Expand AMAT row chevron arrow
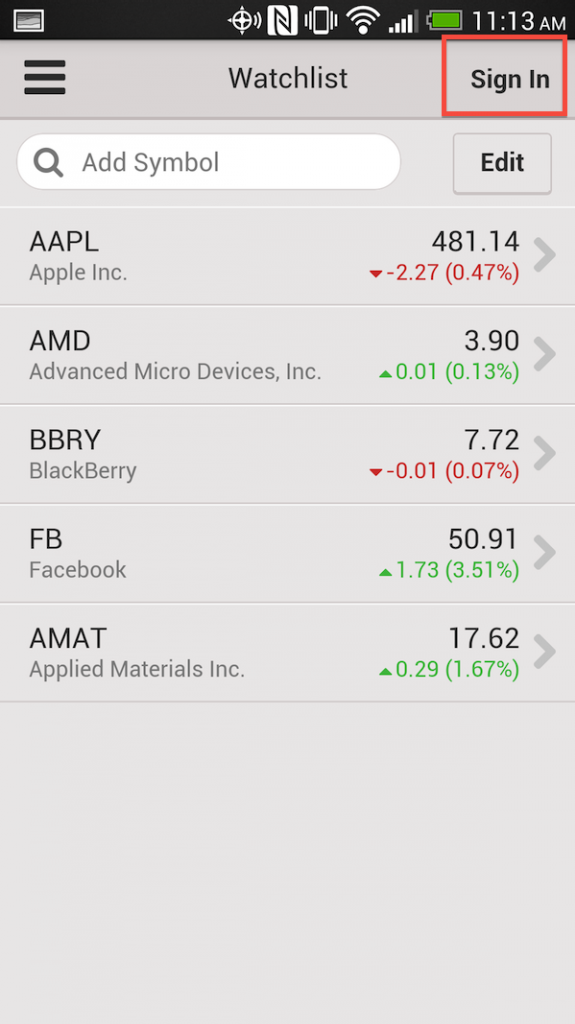The width and height of the screenshot is (575, 1024). (x=544, y=652)
